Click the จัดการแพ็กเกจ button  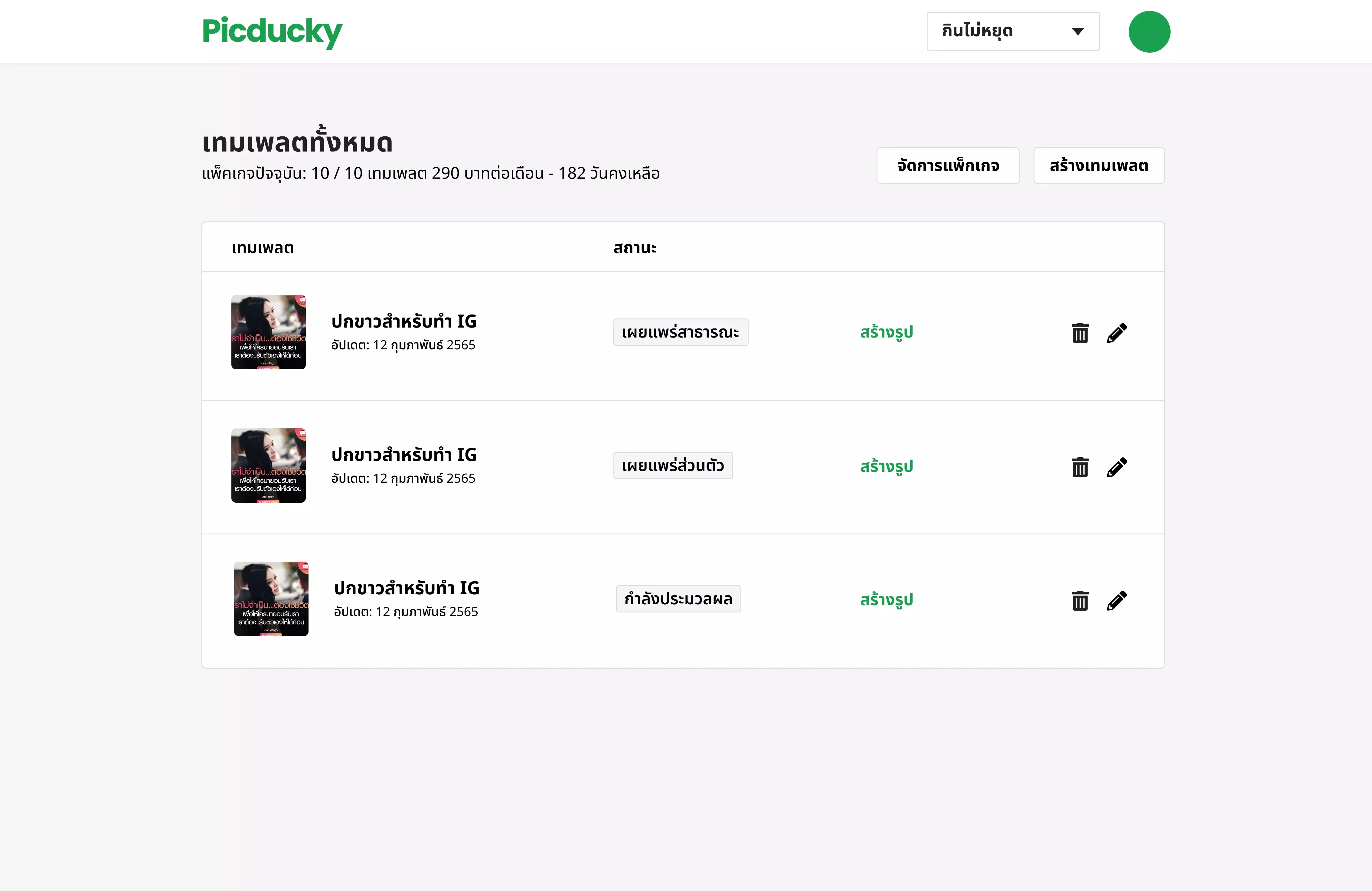pos(948,166)
